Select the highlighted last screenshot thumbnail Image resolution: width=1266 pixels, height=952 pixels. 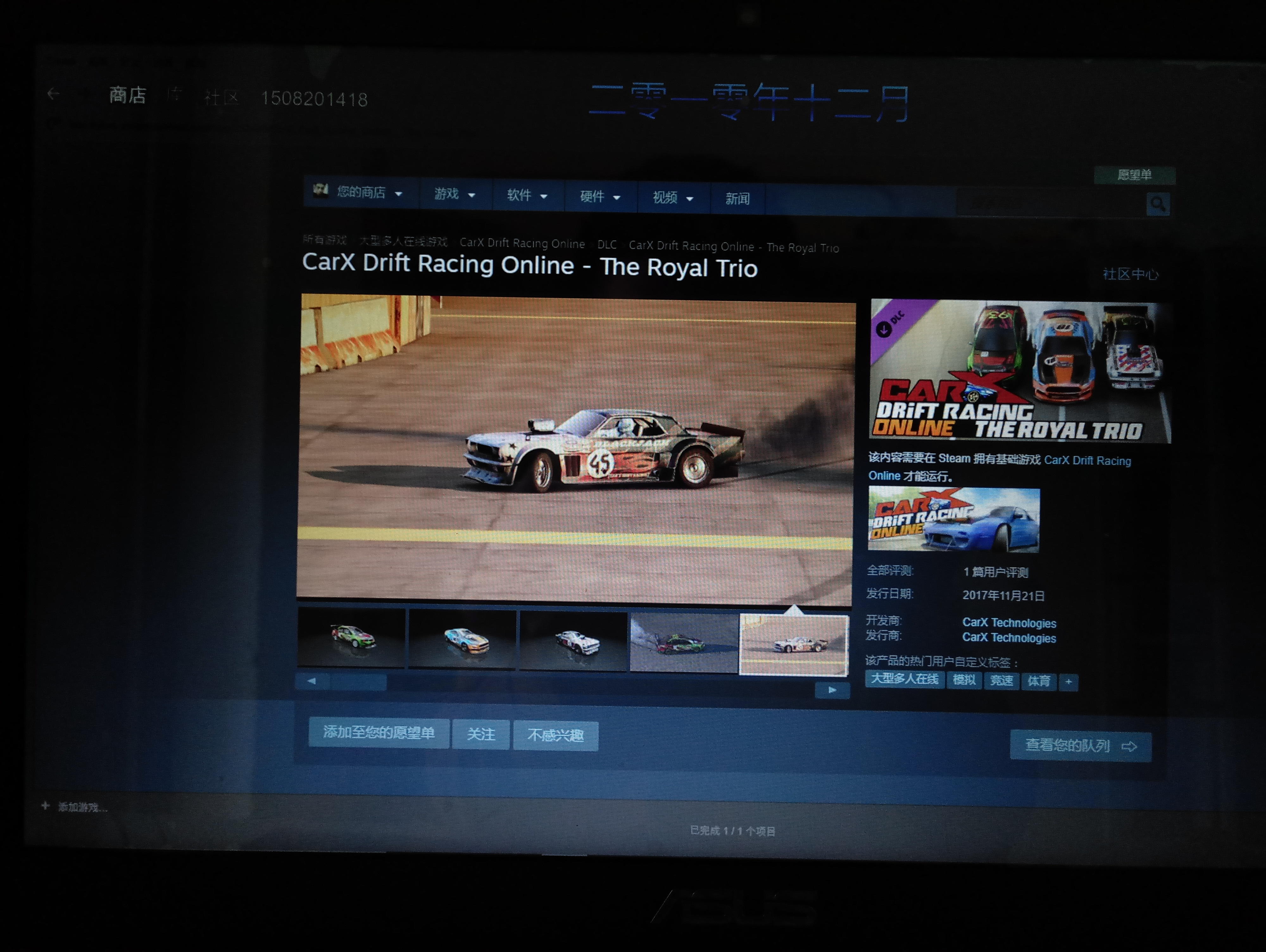(x=794, y=645)
